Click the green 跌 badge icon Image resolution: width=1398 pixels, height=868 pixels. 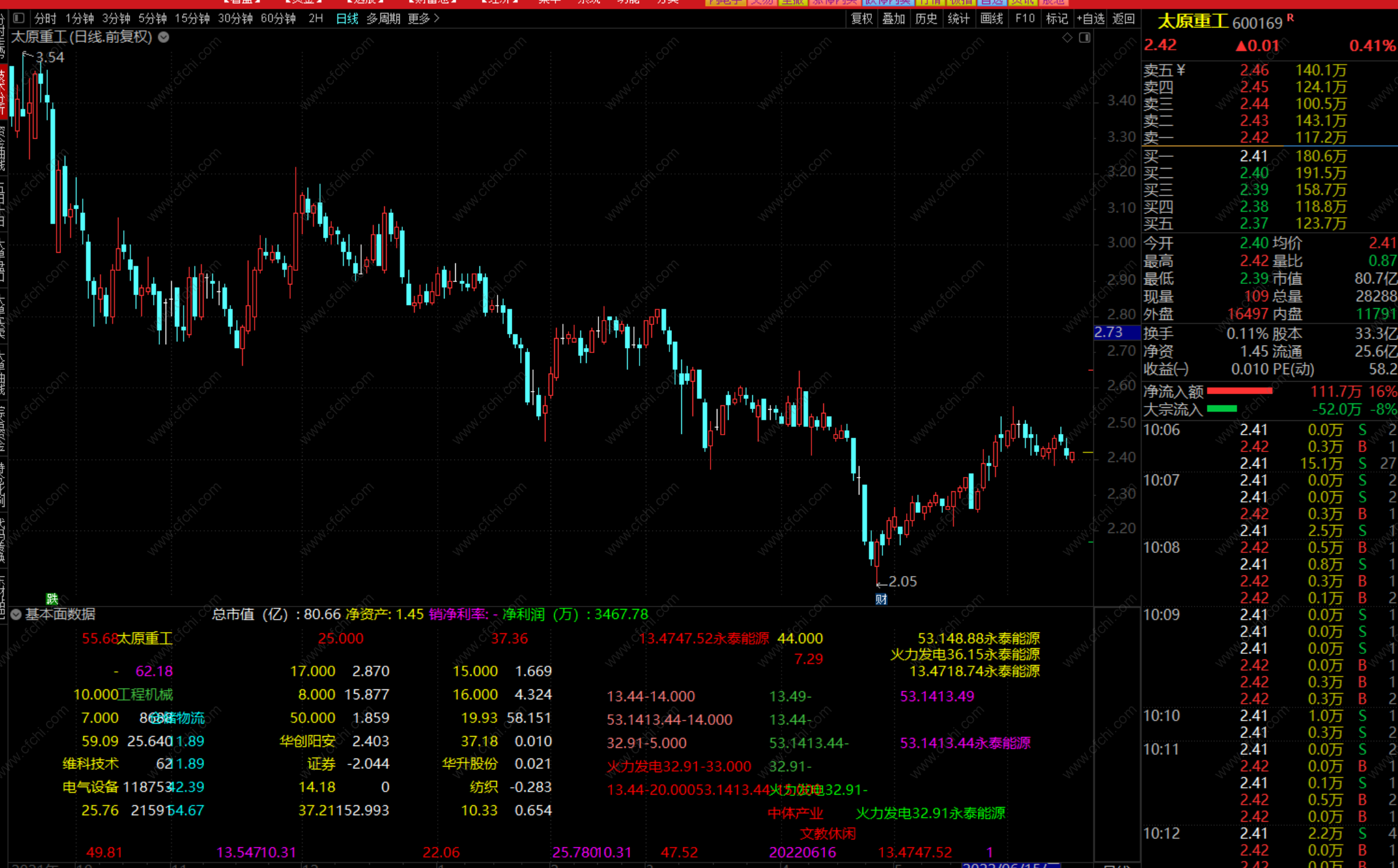pyautogui.click(x=52, y=599)
